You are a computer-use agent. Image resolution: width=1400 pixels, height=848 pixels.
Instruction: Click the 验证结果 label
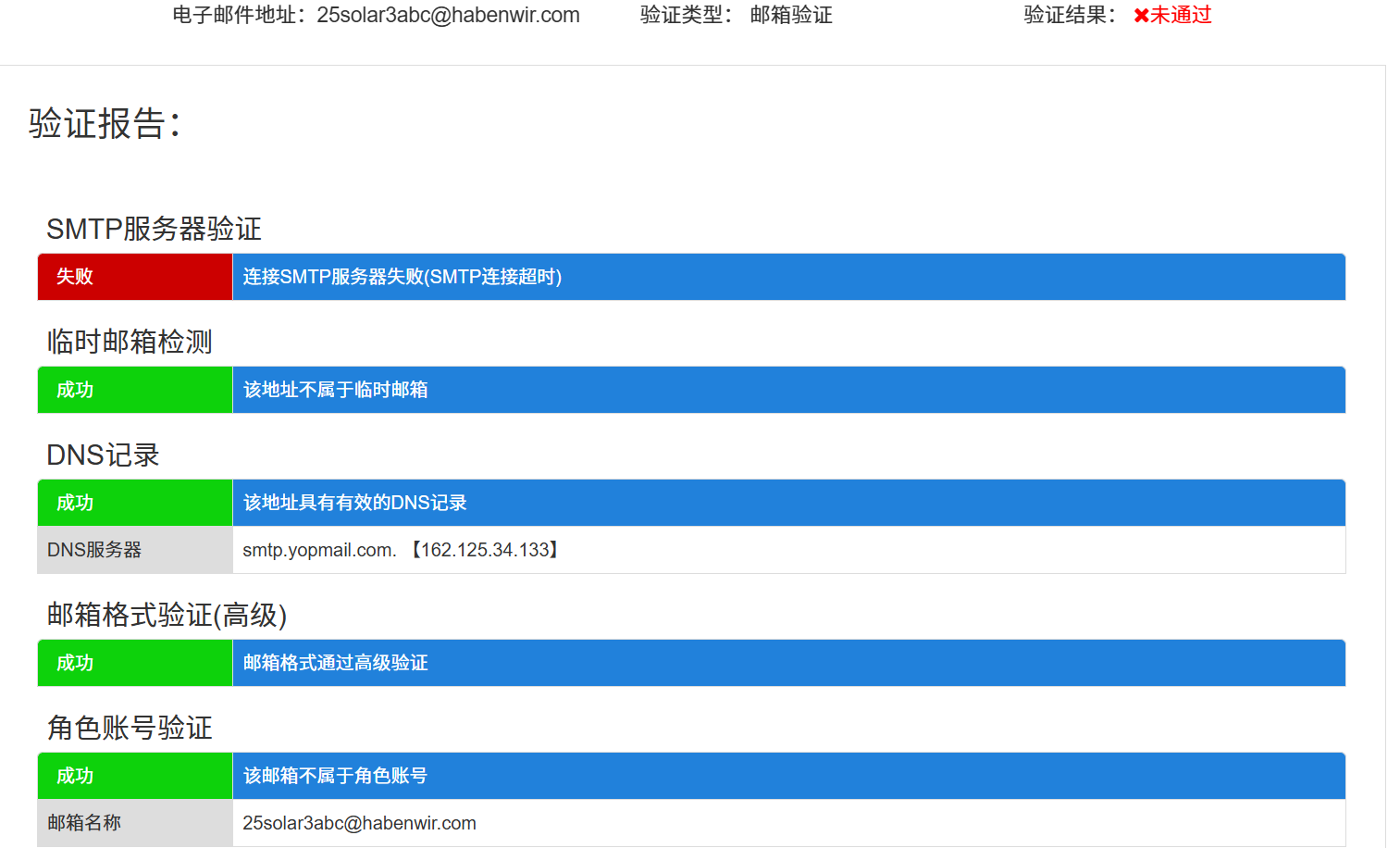[x=1070, y=15]
